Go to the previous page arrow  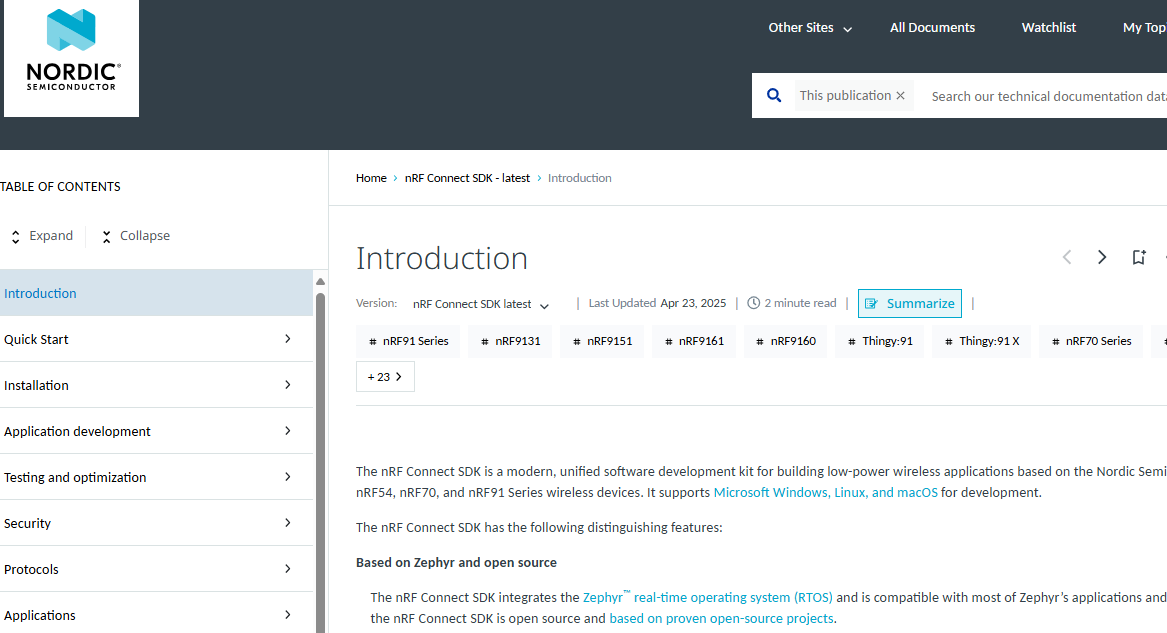pyautogui.click(x=1067, y=258)
